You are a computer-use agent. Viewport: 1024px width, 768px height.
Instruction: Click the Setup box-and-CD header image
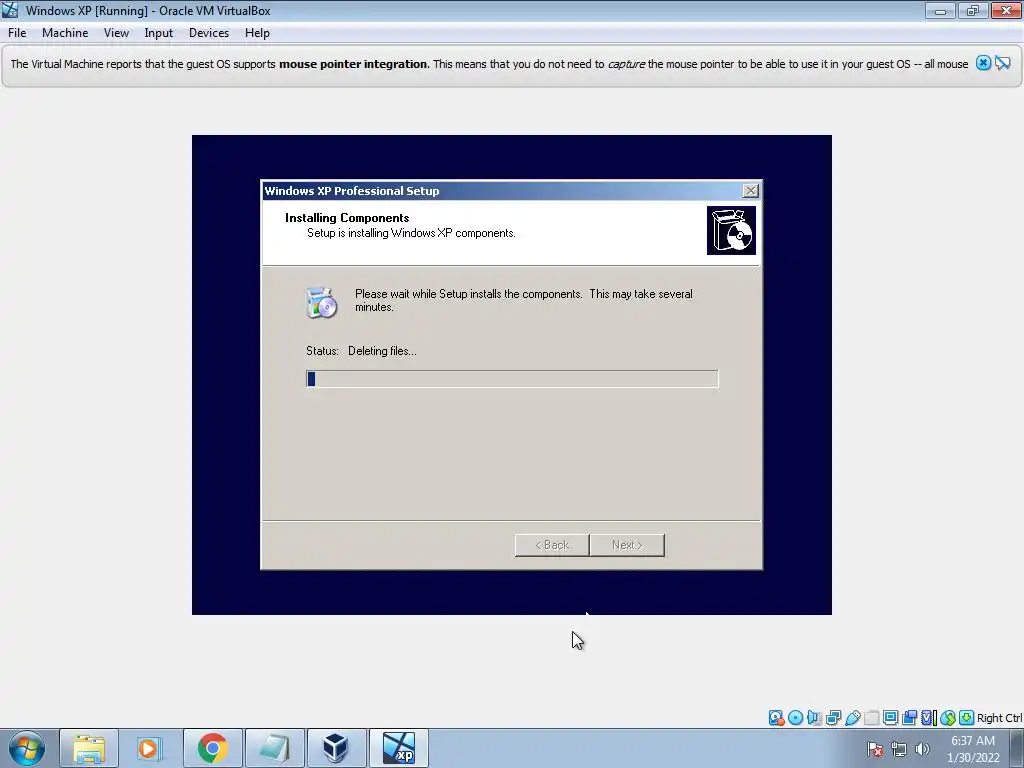[x=731, y=231]
